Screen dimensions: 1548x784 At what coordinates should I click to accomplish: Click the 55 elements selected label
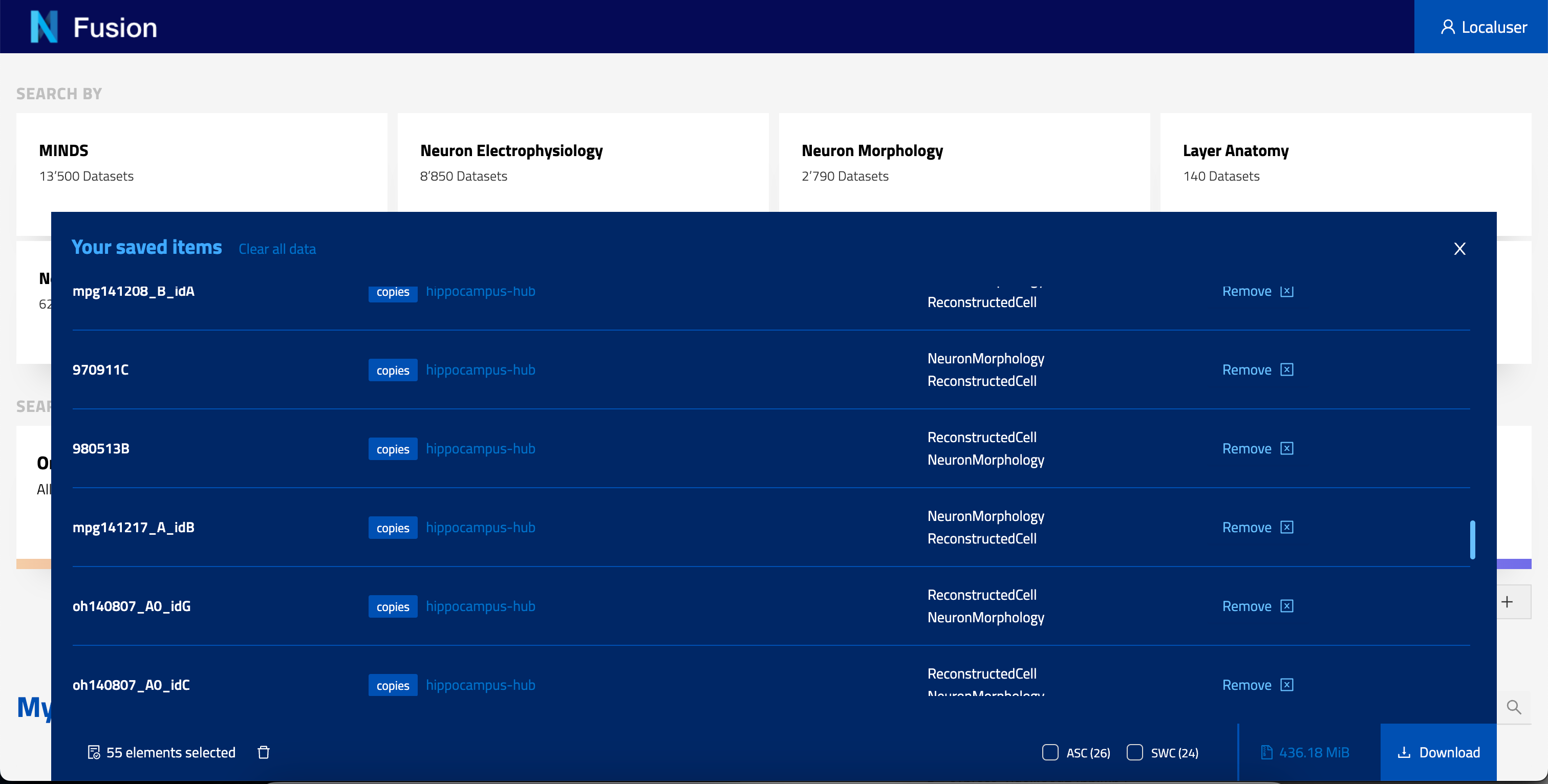point(170,752)
